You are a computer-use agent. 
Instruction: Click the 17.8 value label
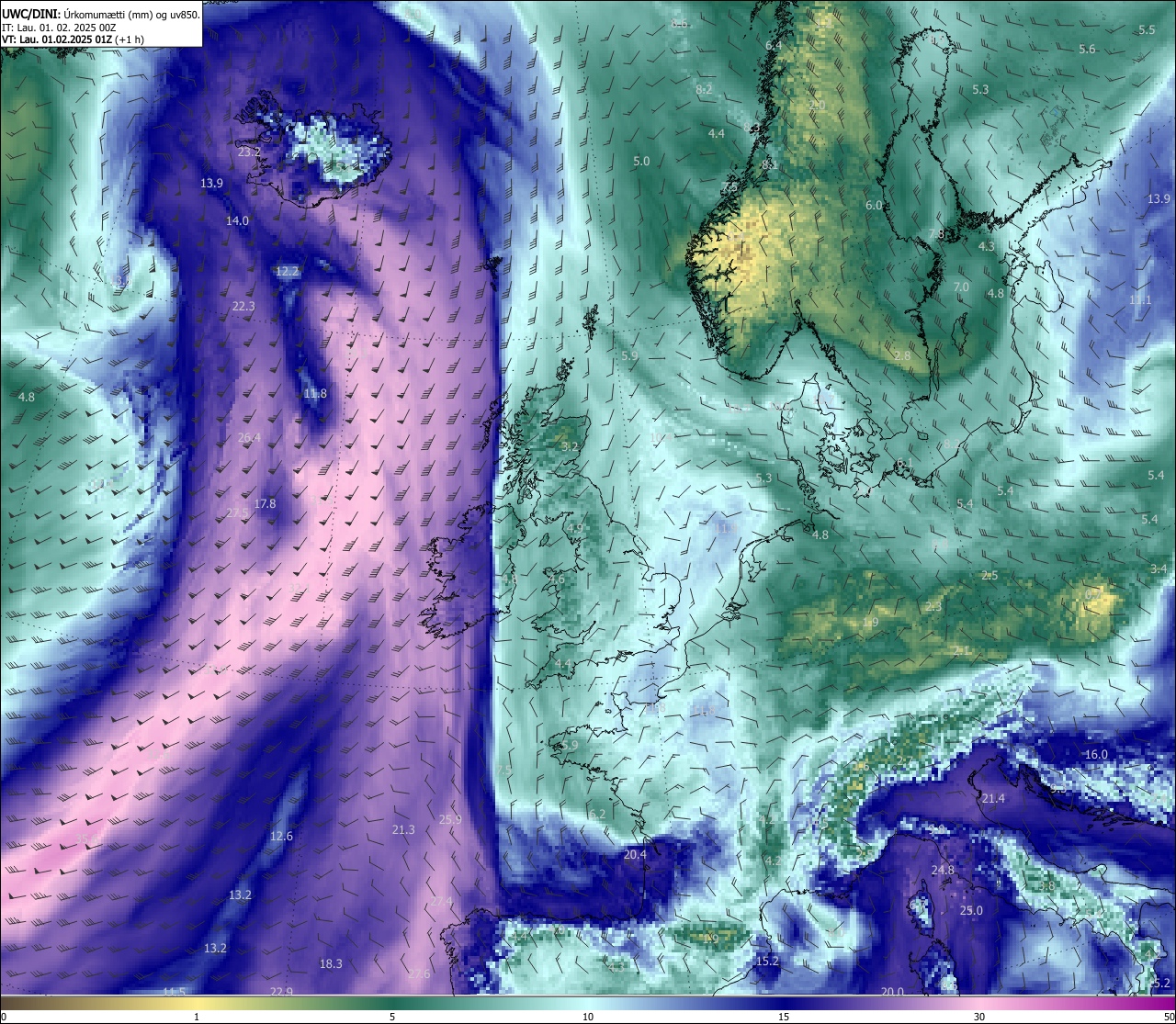(x=265, y=503)
